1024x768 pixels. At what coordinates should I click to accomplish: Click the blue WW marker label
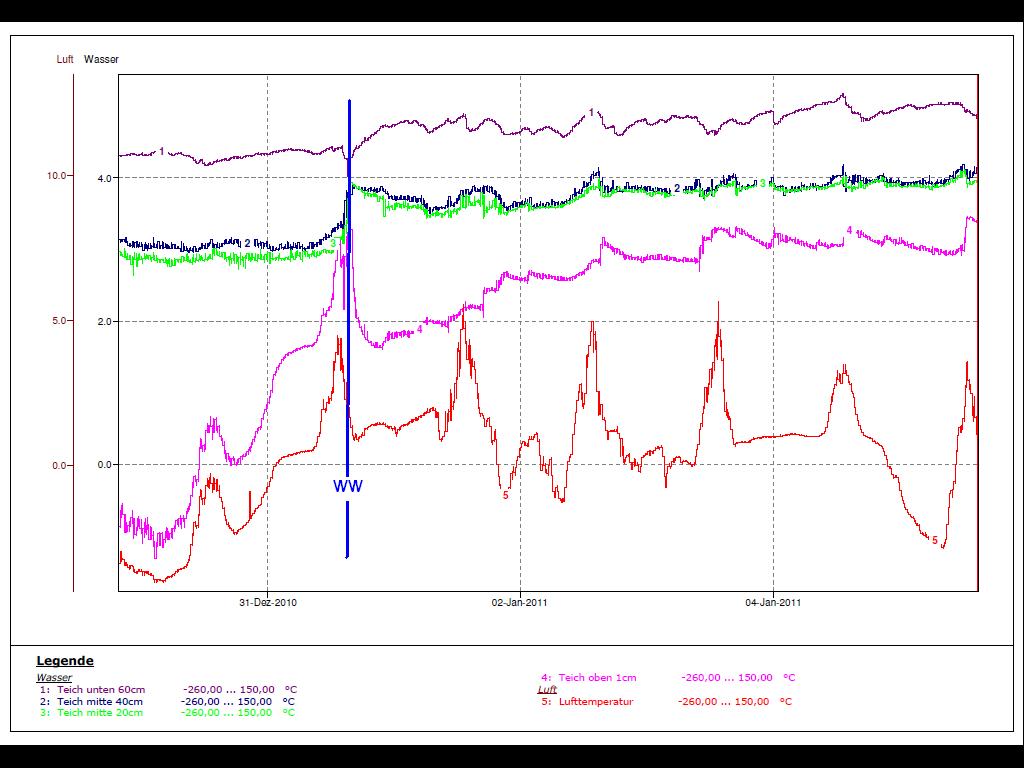point(348,487)
